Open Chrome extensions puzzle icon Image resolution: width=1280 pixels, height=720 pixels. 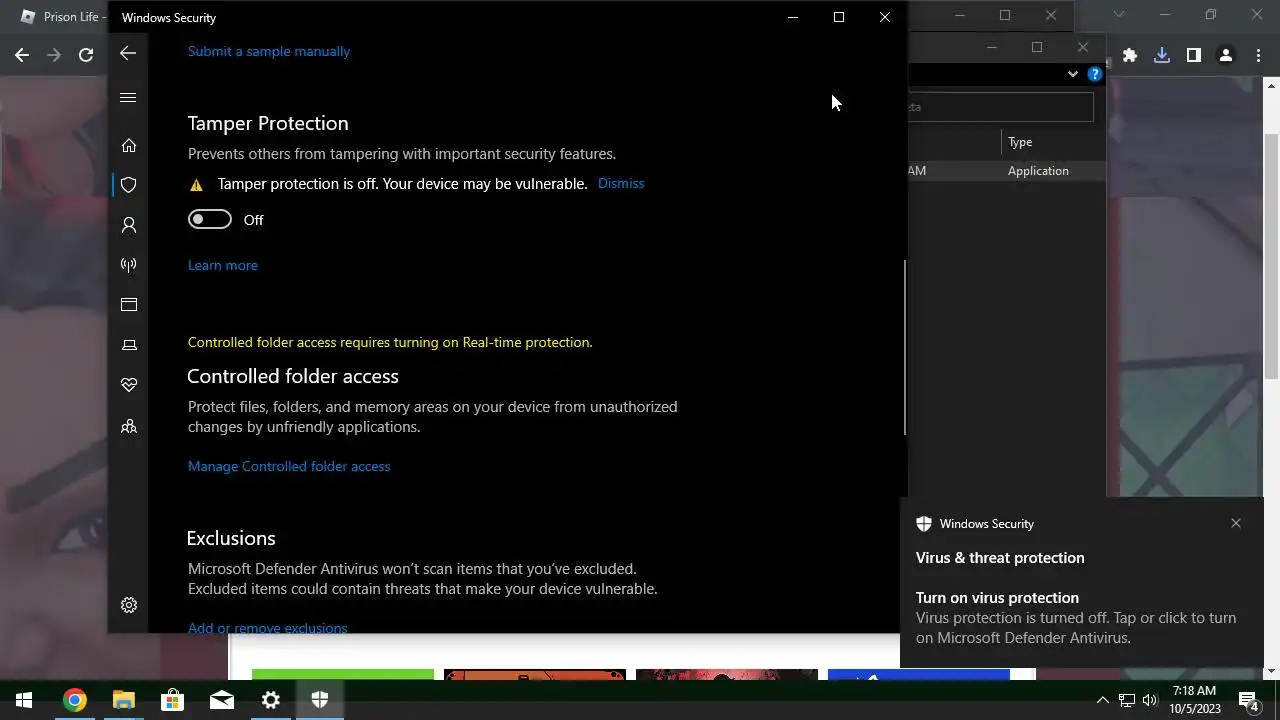click(1130, 56)
